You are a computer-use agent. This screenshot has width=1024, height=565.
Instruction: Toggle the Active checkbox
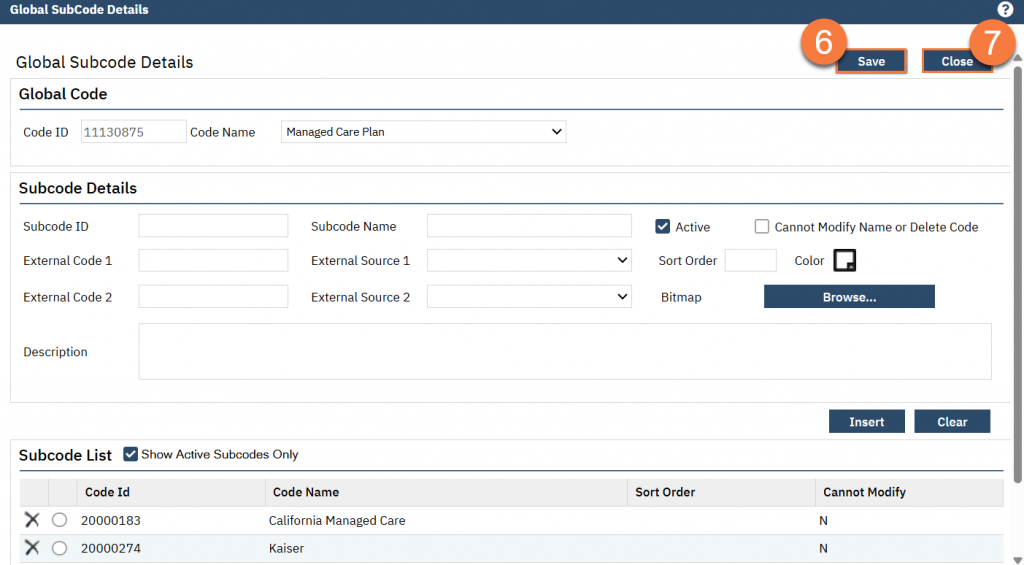pos(662,227)
